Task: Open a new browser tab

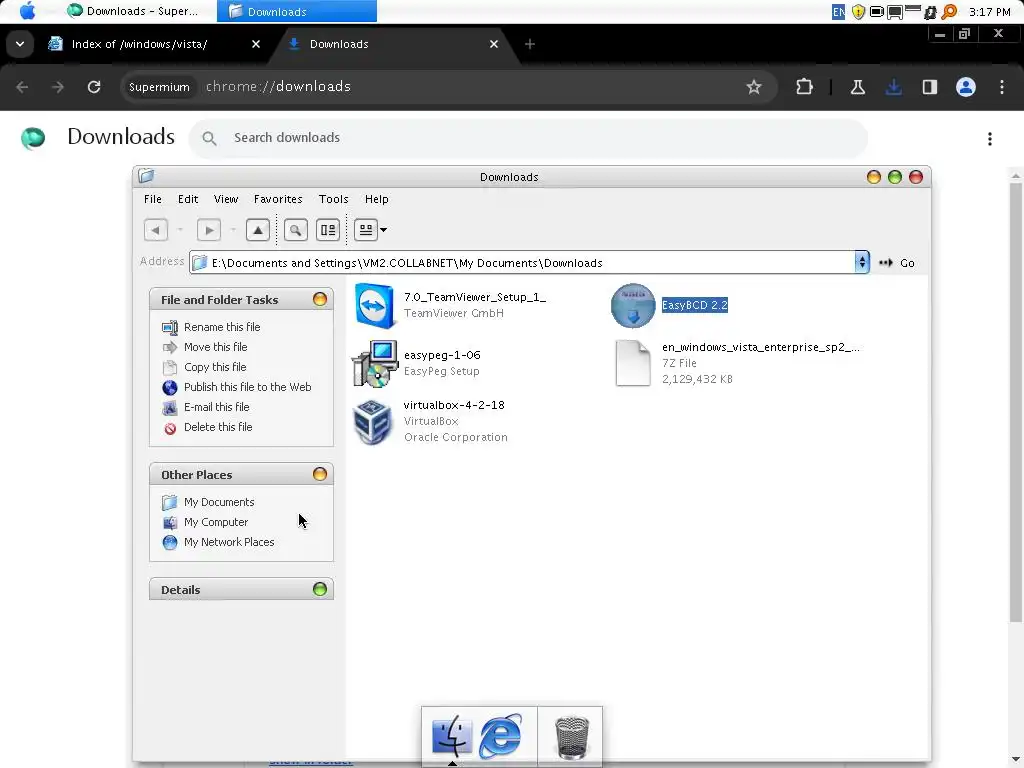Action: (x=530, y=44)
